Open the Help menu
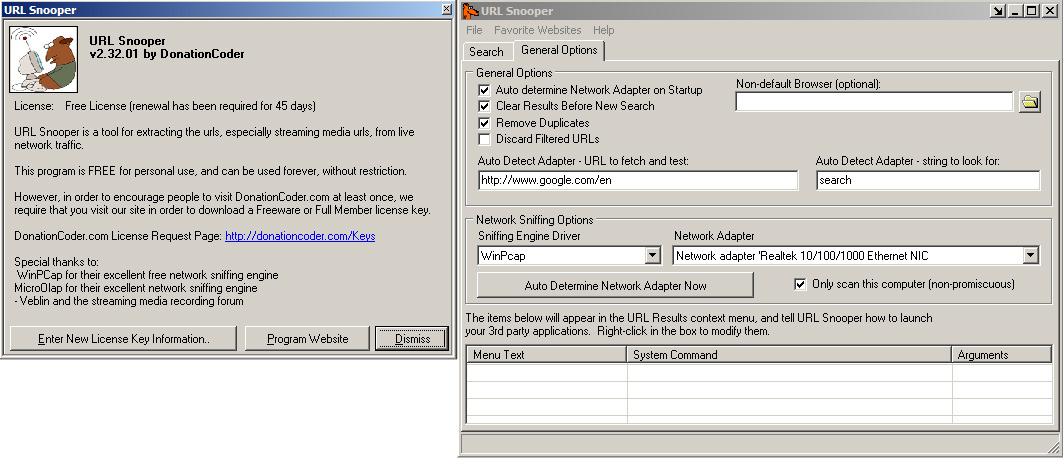1063x459 pixels. [603, 30]
